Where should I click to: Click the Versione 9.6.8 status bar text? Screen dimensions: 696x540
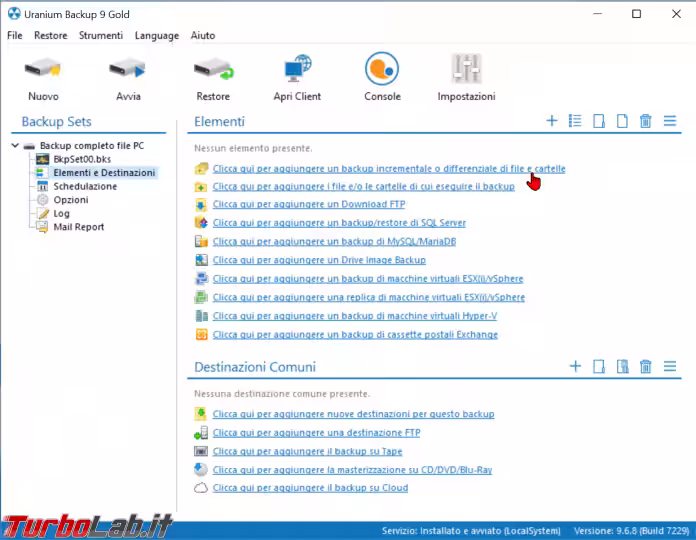[632, 531]
